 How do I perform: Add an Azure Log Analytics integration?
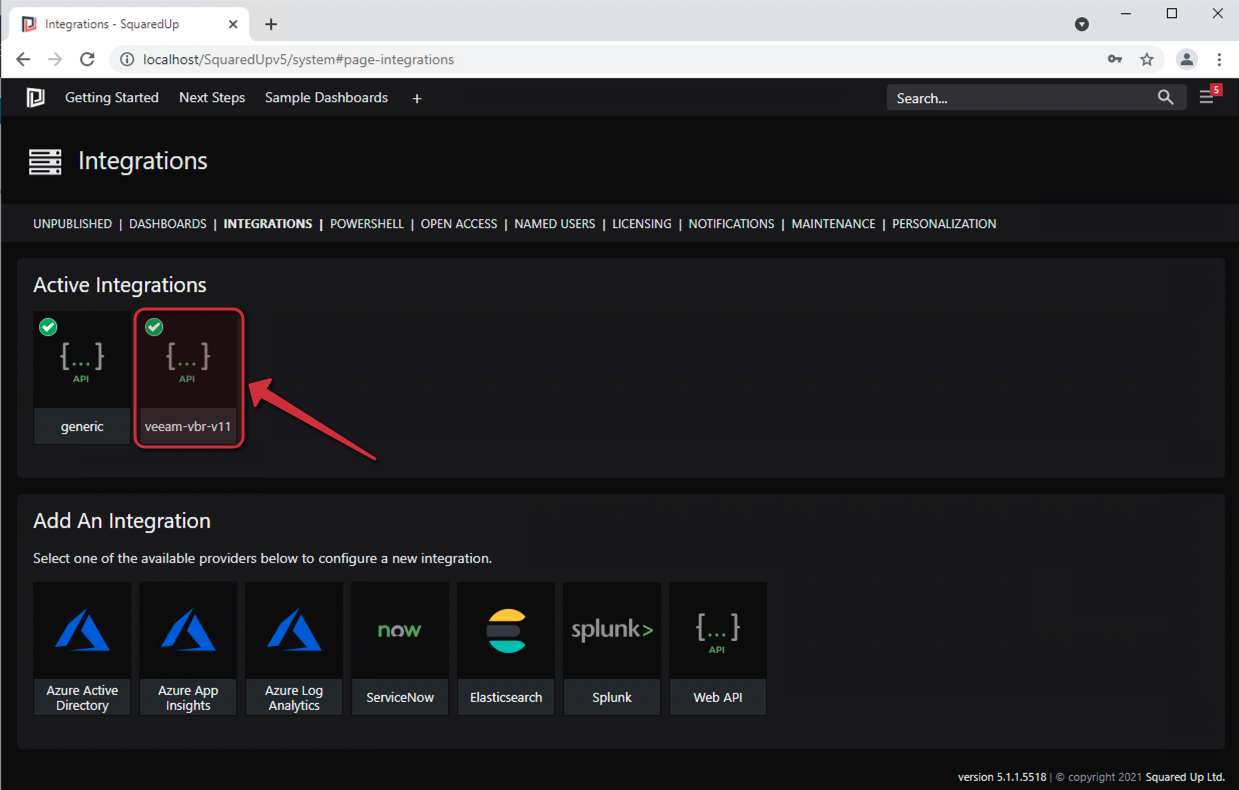(x=294, y=648)
